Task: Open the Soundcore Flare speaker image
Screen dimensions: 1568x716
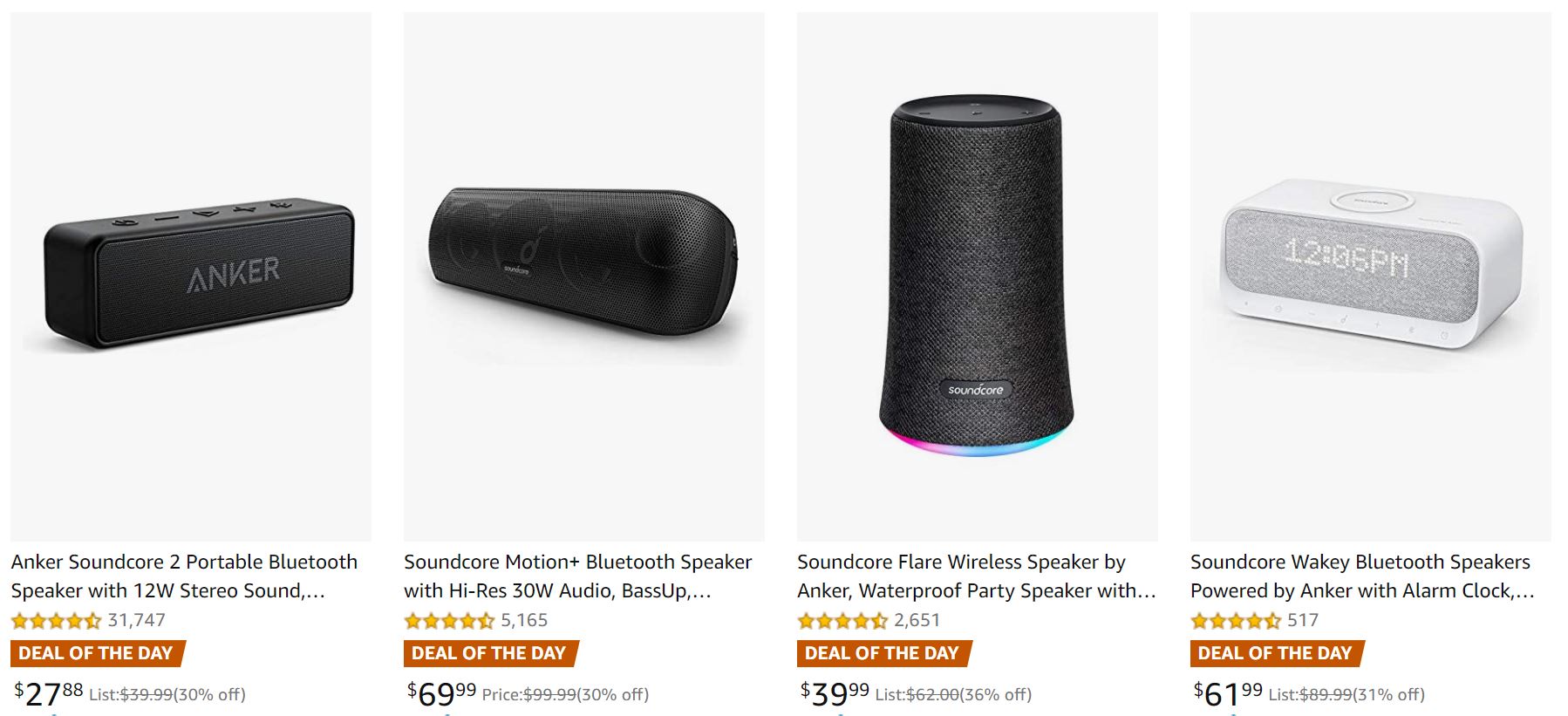Action: point(977,276)
